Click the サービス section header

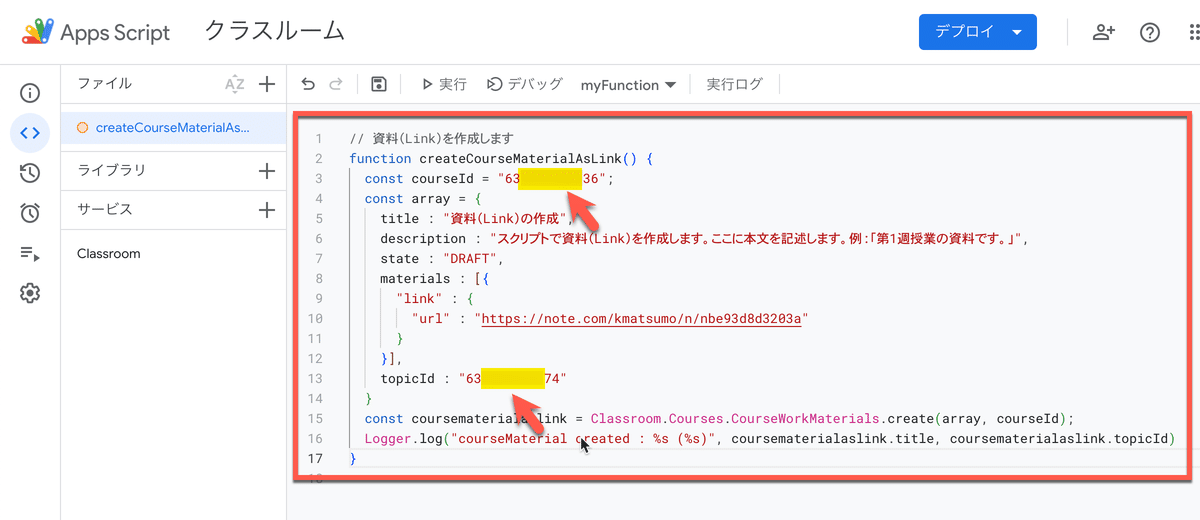tap(105, 210)
